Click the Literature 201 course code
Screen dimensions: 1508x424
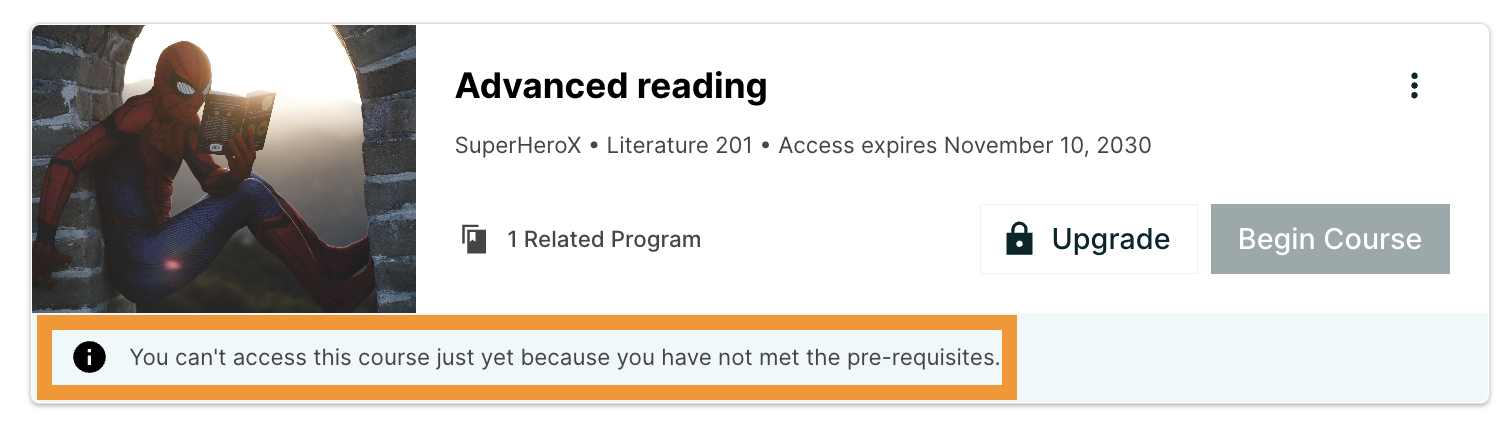pyautogui.click(x=679, y=146)
